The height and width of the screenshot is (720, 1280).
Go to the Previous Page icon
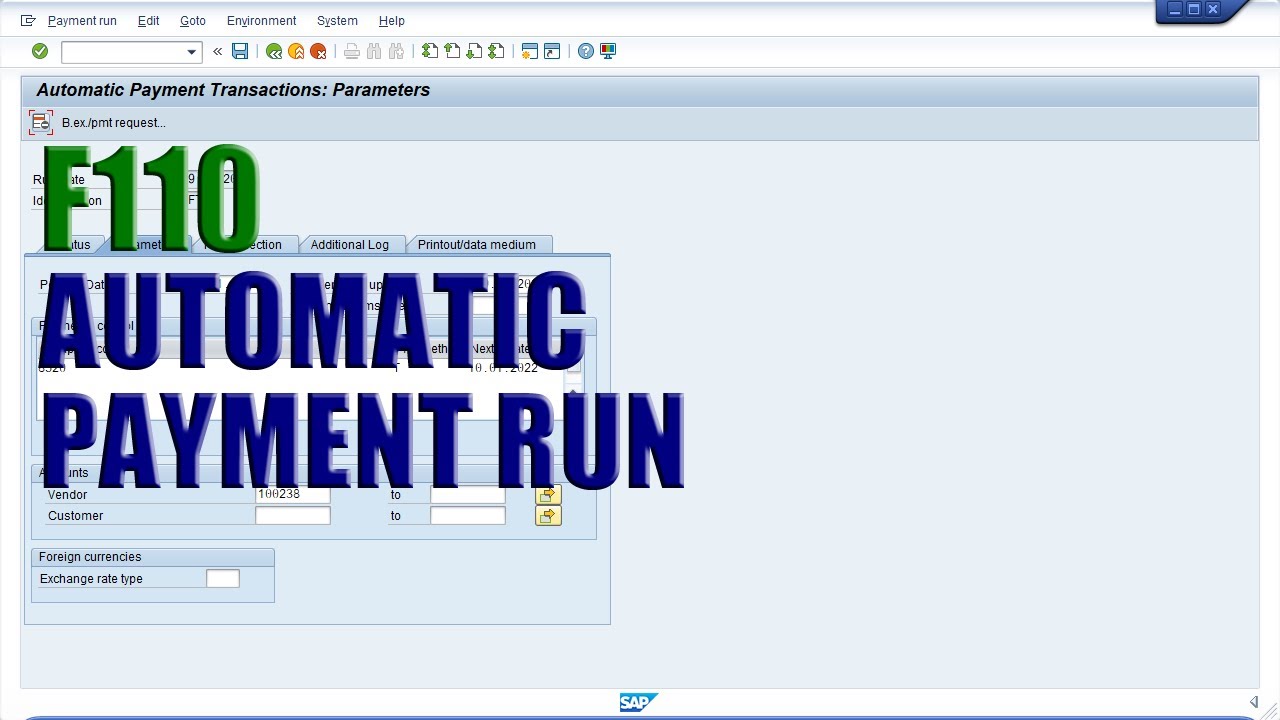452,51
